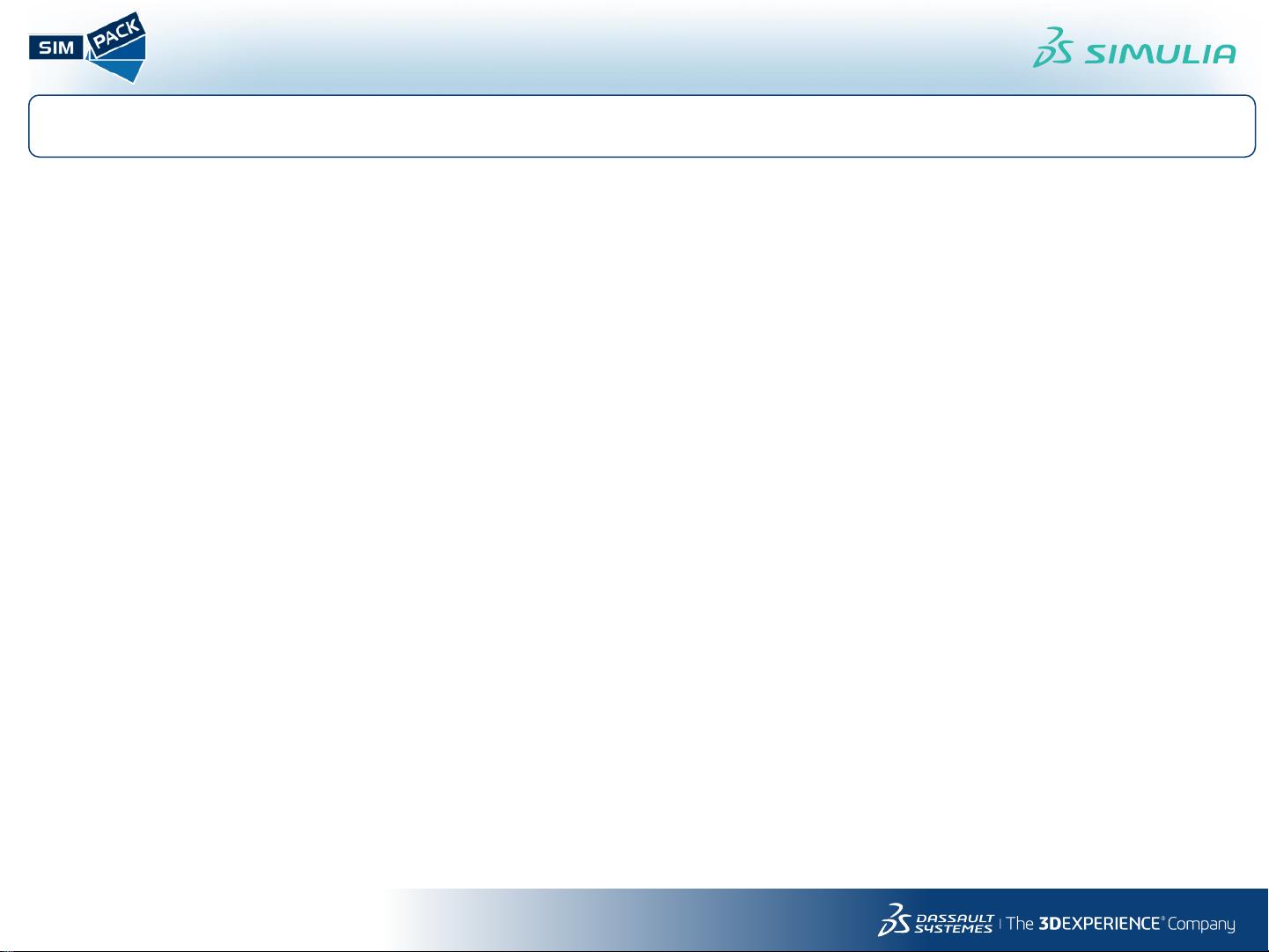The image size is (1269, 952).
Task: Click the SIMPACK logo
Action: (x=87, y=48)
